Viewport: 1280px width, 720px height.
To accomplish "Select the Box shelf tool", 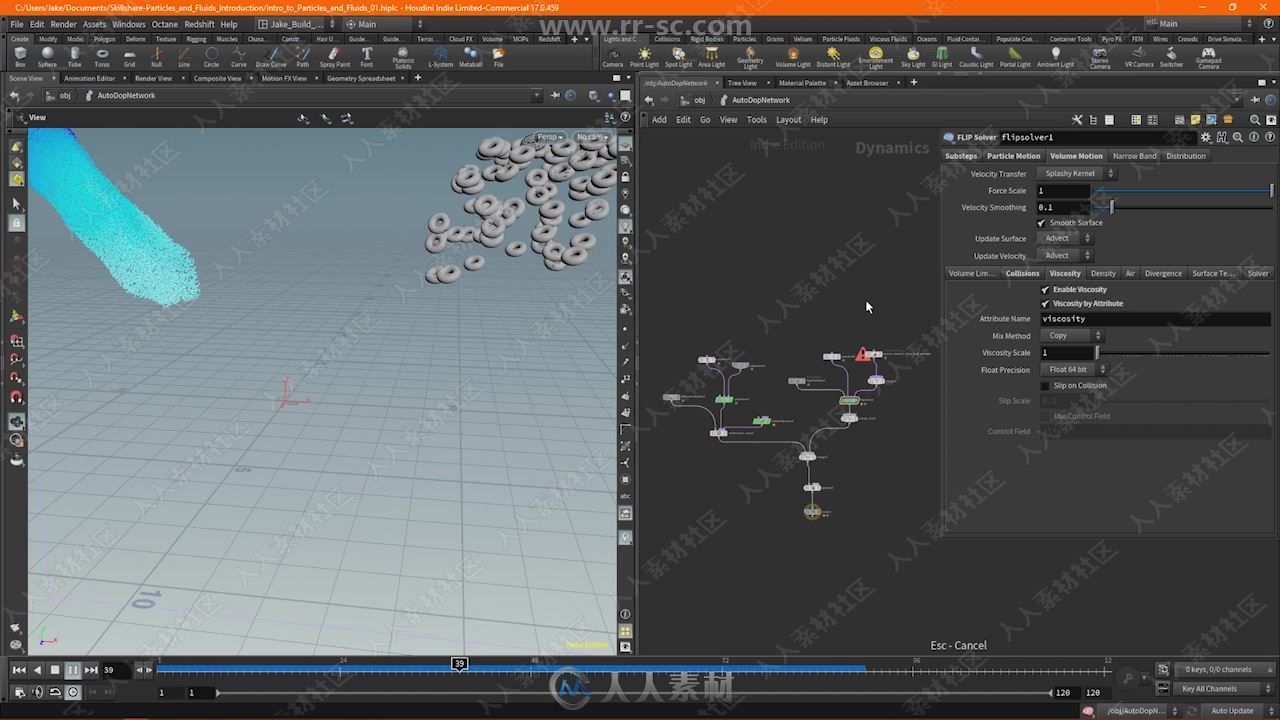I will coord(20,57).
